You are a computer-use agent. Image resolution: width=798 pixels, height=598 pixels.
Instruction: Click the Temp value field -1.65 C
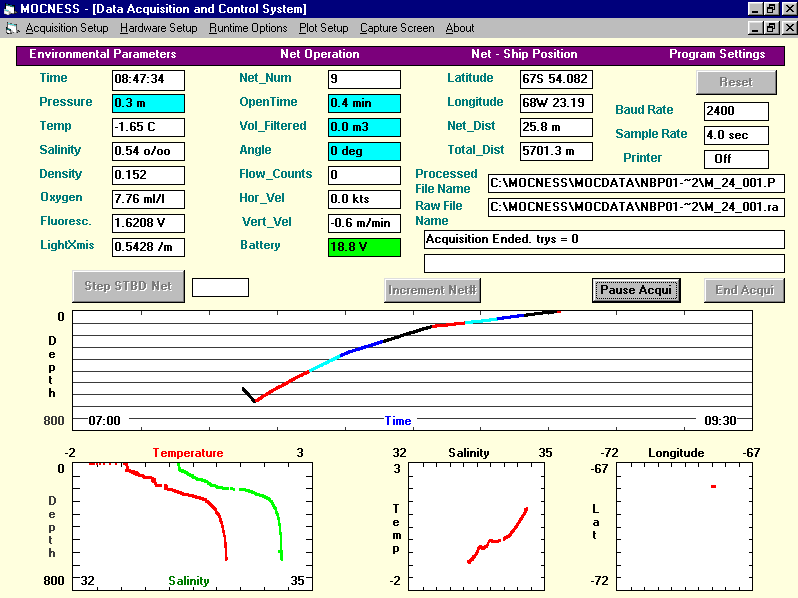pyautogui.click(x=148, y=127)
